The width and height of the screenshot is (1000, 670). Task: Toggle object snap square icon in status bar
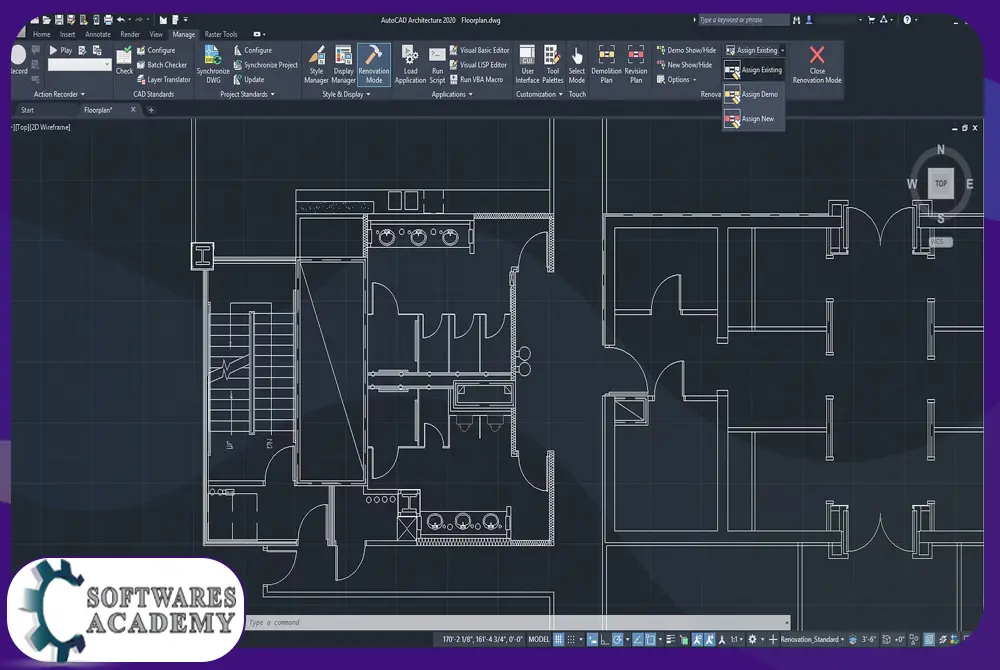pos(650,639)
